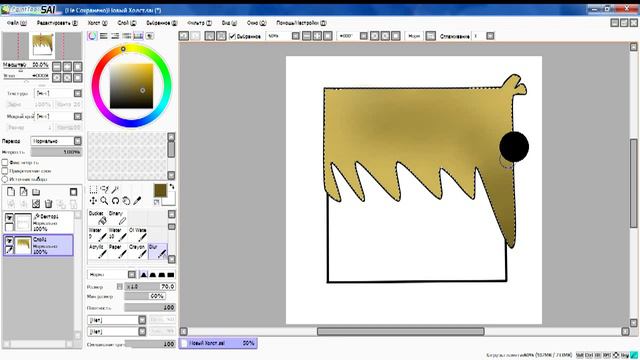Switch to the Новый Холст.sai canvas tab

pos(218,343)
